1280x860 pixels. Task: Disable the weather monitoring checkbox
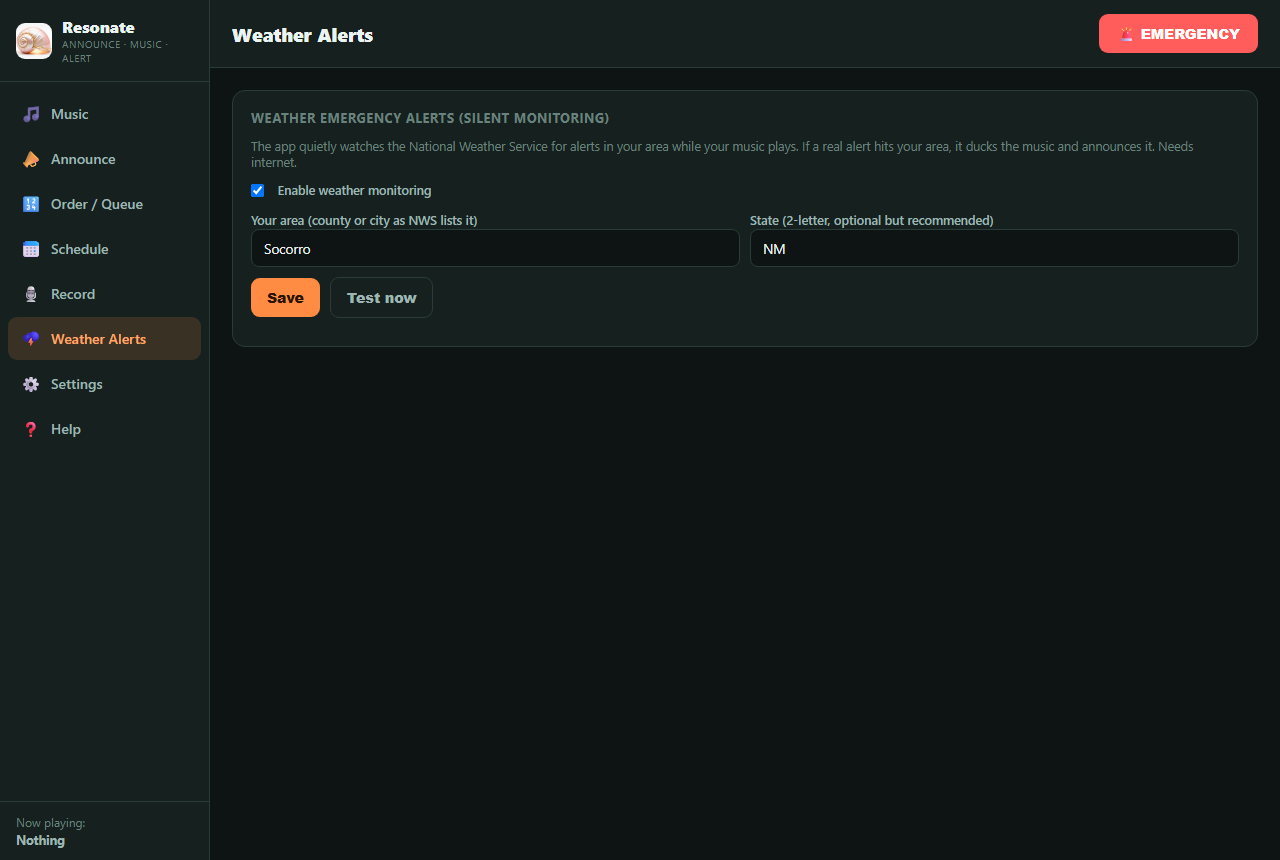(258, 190)
